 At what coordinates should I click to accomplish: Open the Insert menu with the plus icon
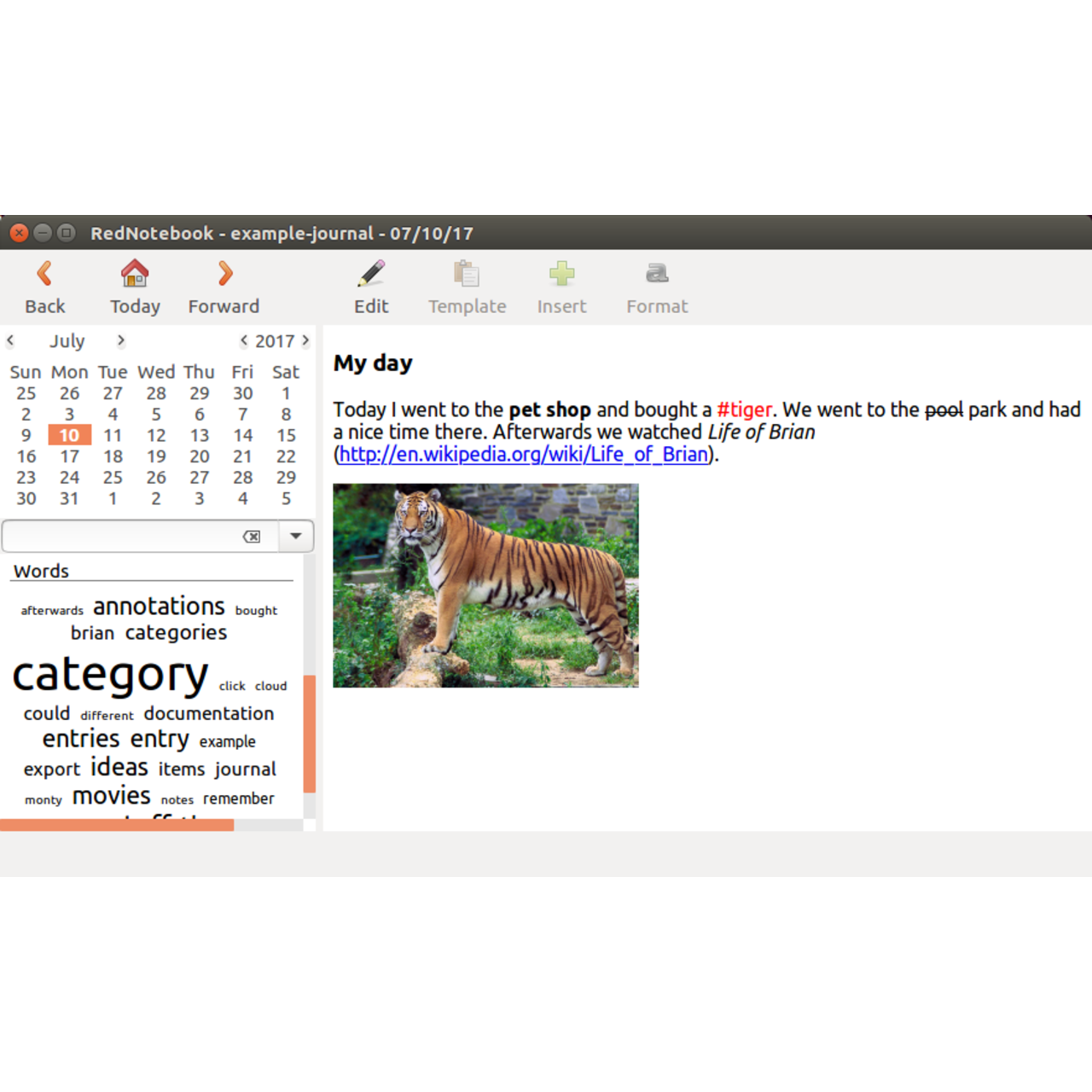pyautogui.click(x=561, y=273)
